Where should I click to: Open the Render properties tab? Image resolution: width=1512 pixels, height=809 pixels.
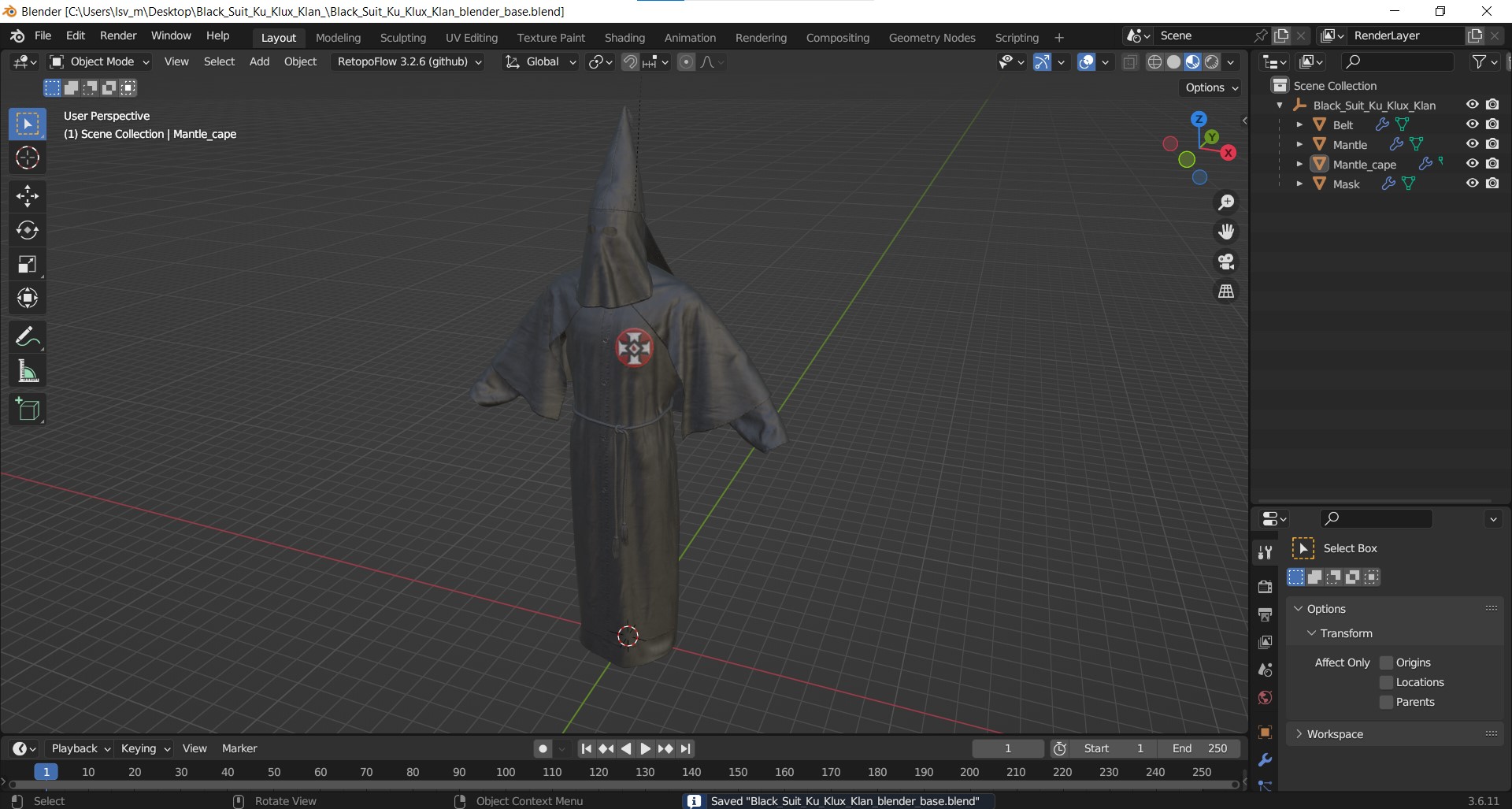click(x=1265, y=587)
